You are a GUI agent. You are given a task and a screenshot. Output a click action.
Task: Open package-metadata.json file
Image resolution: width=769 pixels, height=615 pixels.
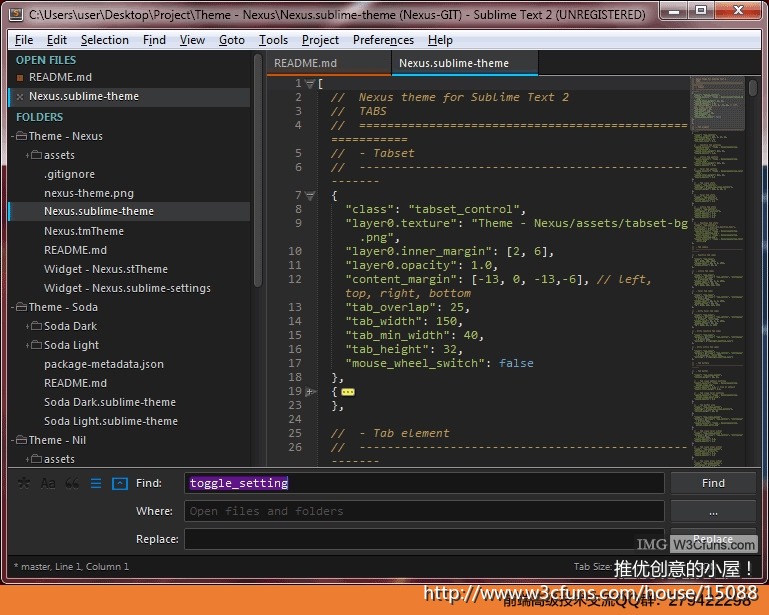pos(103,364)
